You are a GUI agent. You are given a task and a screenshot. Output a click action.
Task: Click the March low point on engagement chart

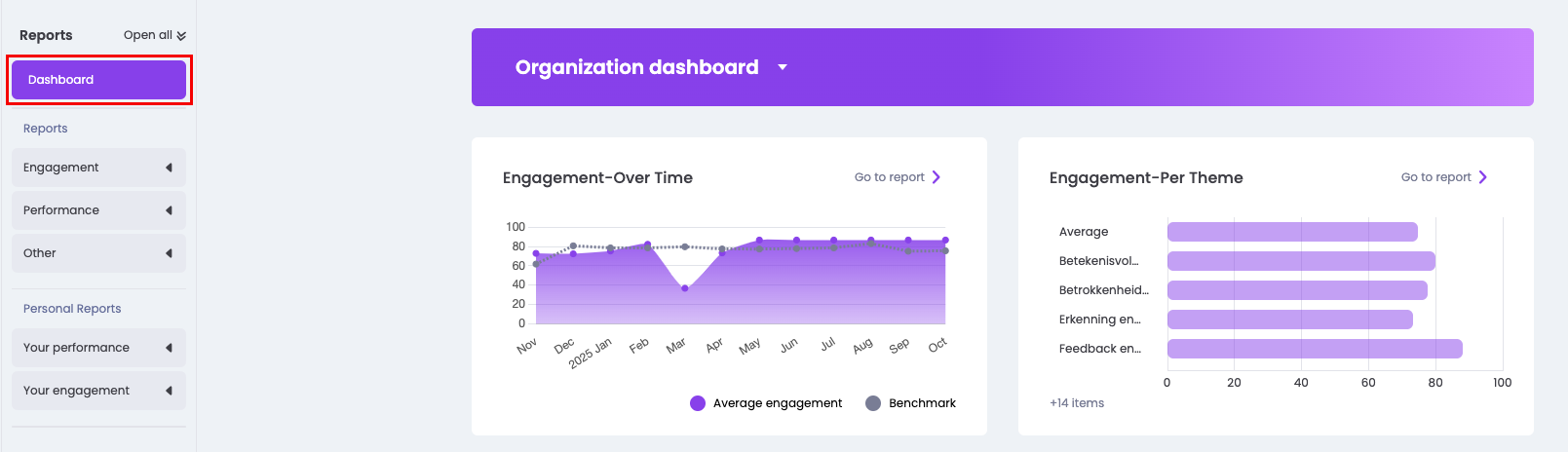(685, 288)
